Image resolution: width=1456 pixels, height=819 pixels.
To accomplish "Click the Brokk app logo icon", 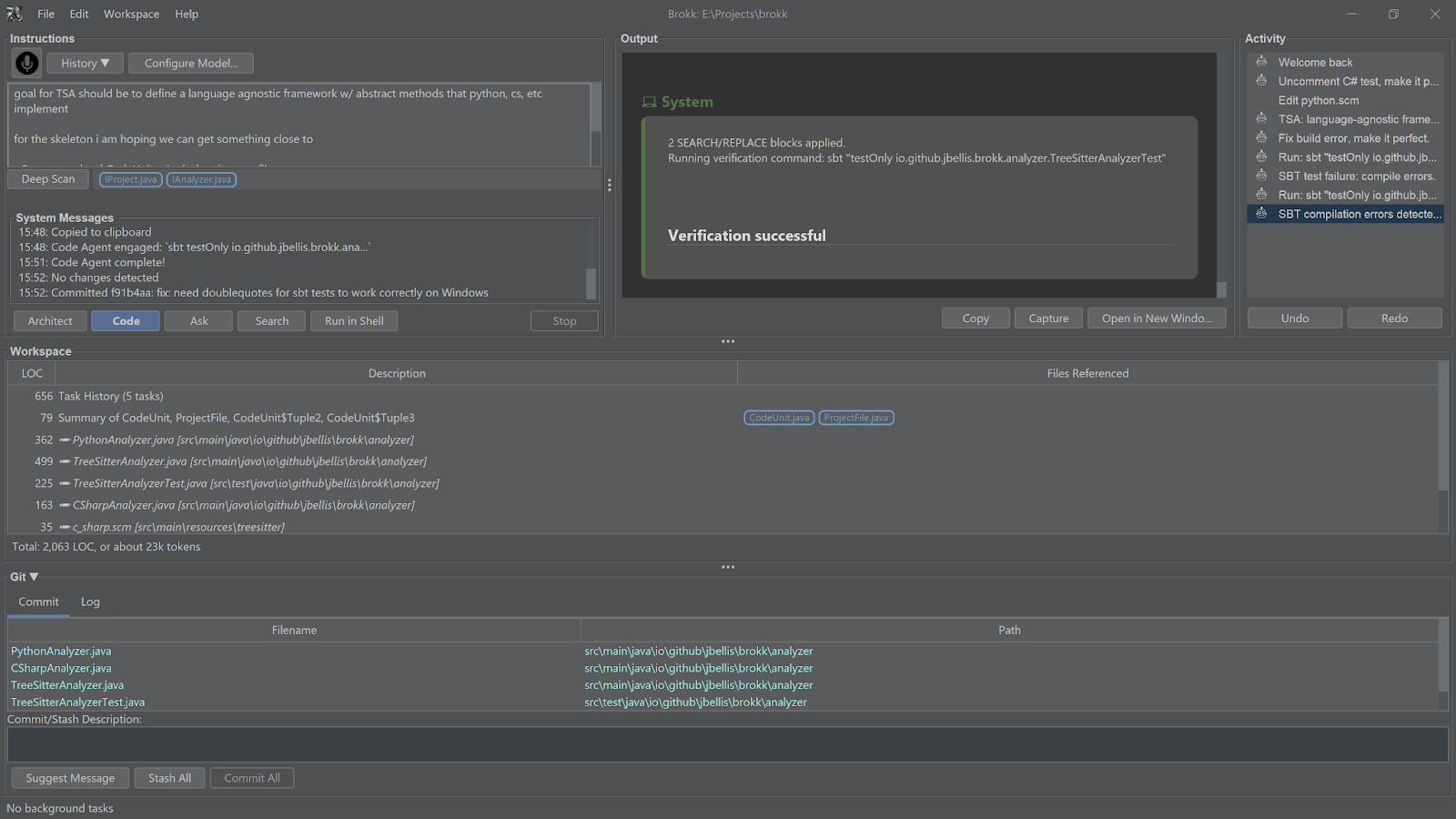I will [15, 14].
